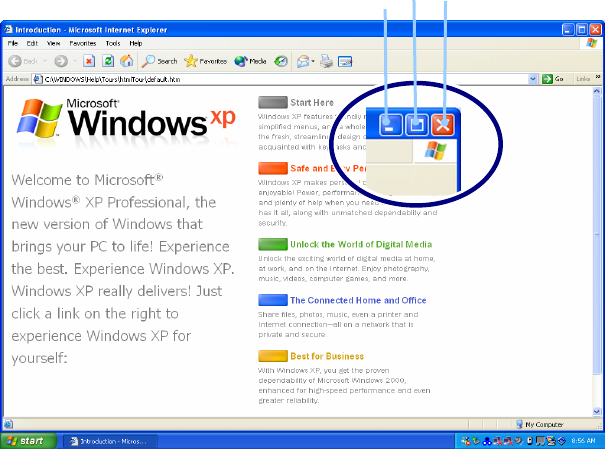Click the Windows Messenger tray icon
Viewport: 605px width, 449px height.
[466, 441]
